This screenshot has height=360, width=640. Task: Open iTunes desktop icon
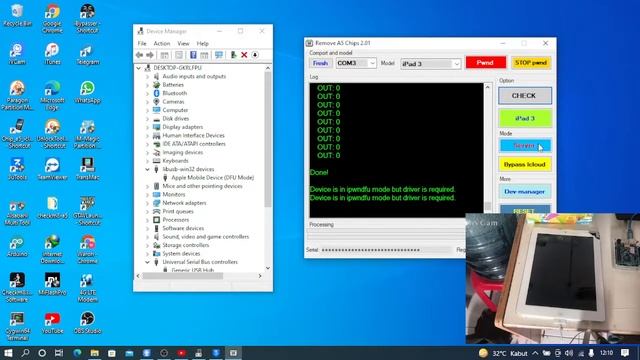[52, 53]
